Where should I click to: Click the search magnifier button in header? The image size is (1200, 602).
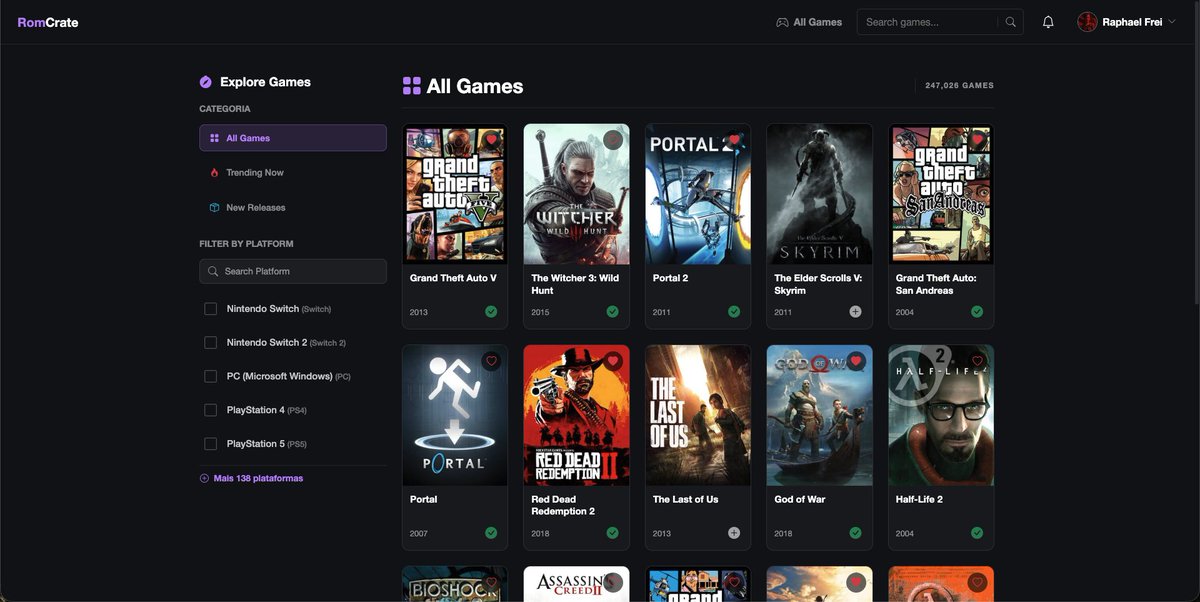pyautogui.click(x=1011, y=22)
